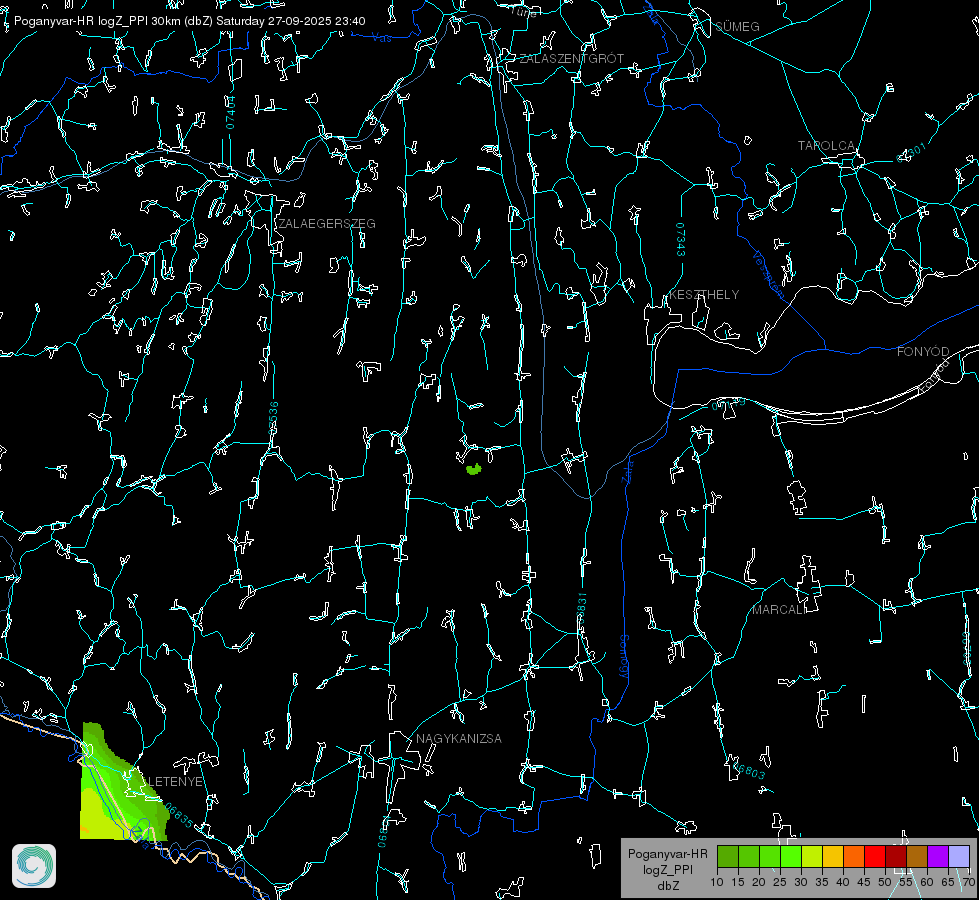The width and height of the screenshot is (979, 900).
Task: Click road number label 06835
Action: click(x=180, y=816)
